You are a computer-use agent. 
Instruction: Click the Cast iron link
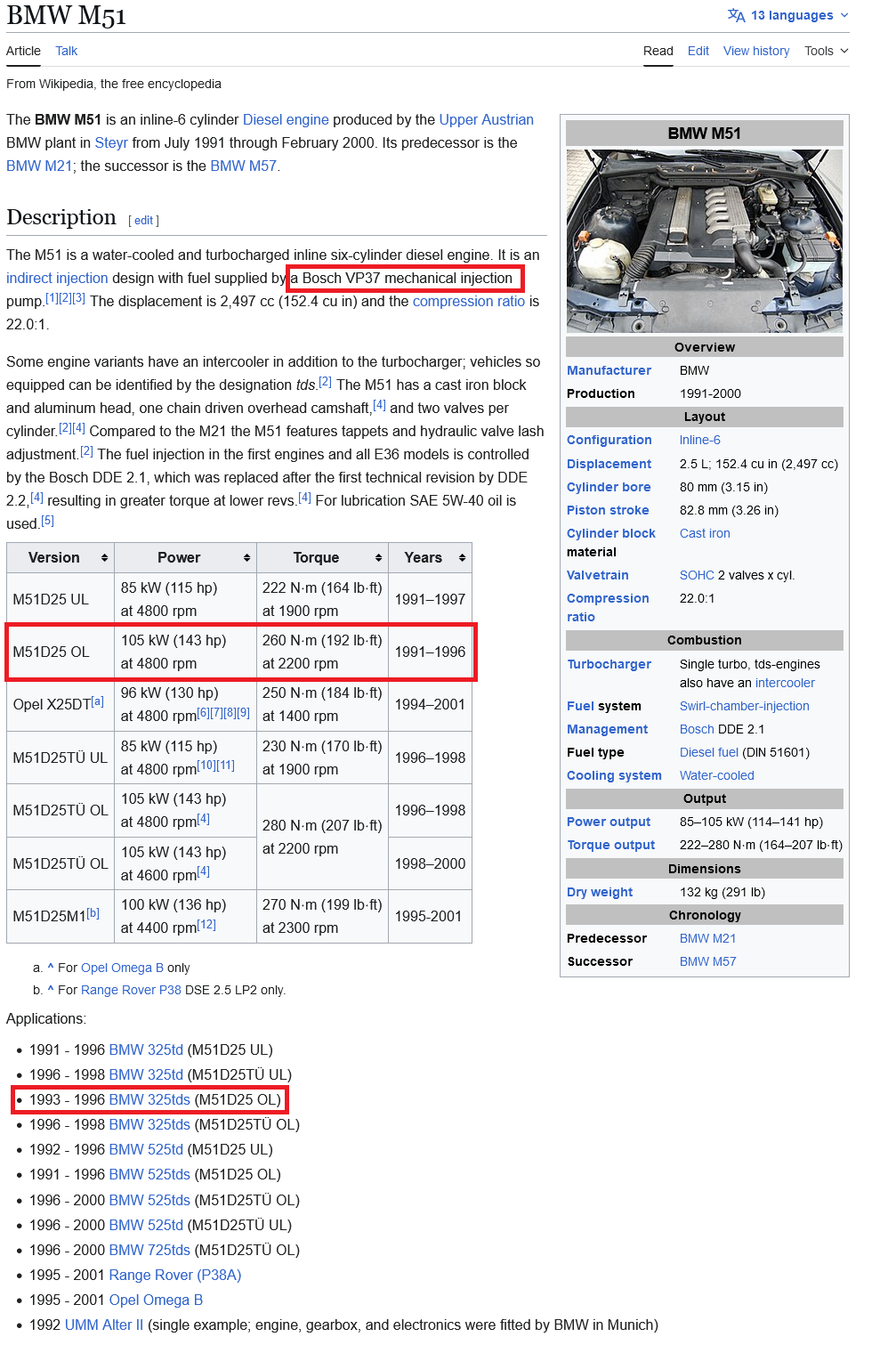(x=705, y=533)
